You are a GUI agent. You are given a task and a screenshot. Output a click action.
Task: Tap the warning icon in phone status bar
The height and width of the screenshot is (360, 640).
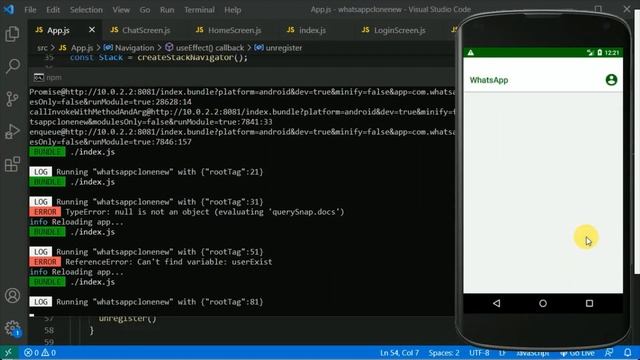coord(471,53)
